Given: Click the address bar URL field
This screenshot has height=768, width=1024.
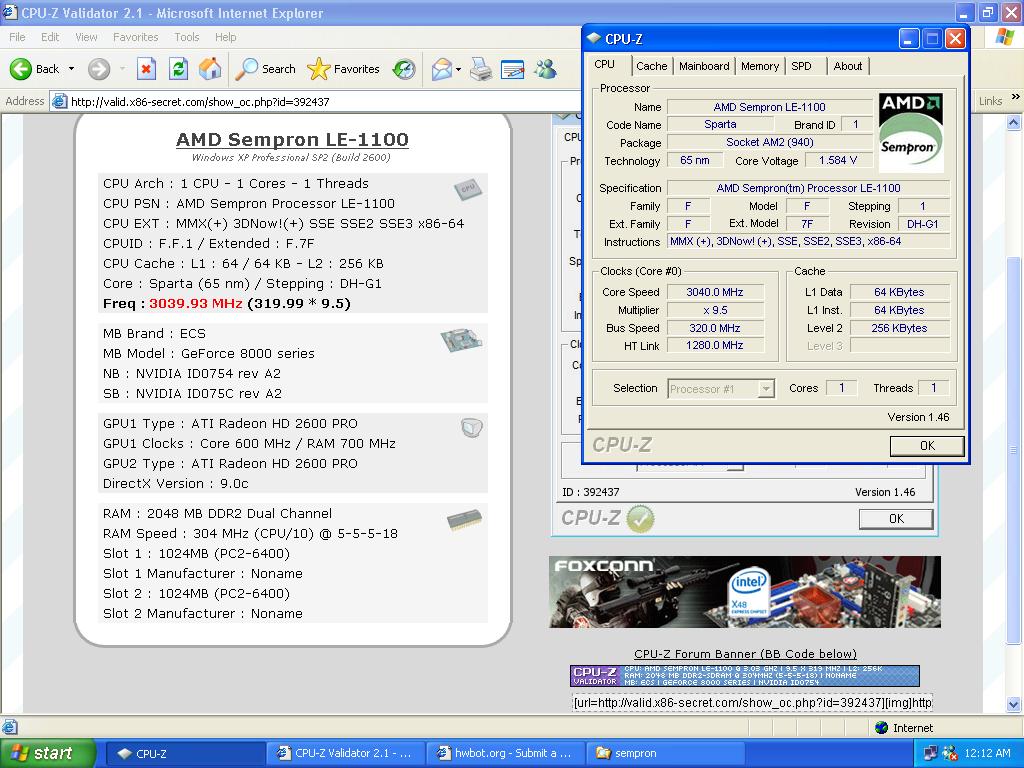Looking at the screenshot, I should pos(313,102).
